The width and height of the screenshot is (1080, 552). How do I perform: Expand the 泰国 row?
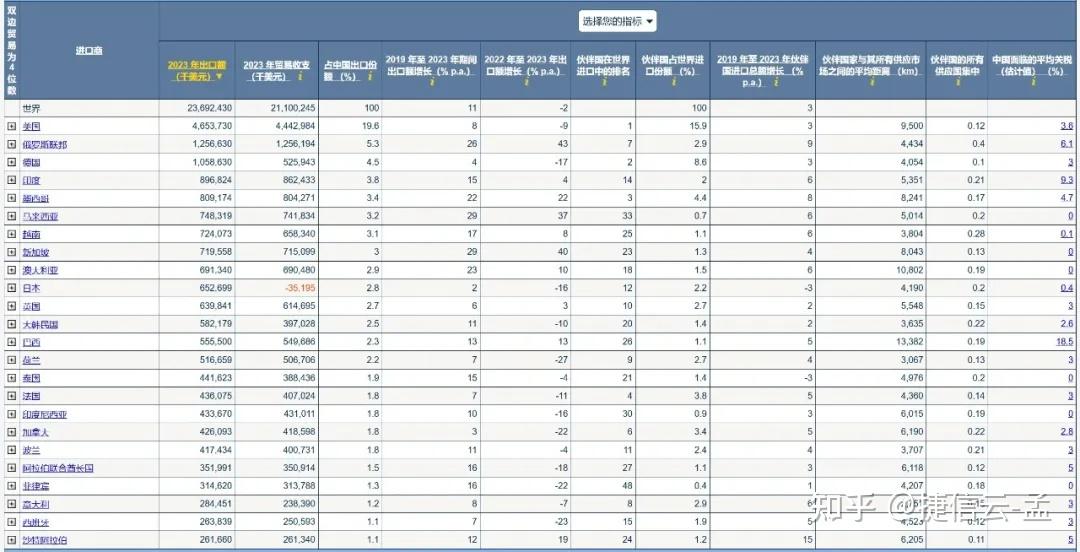(12, 378)
